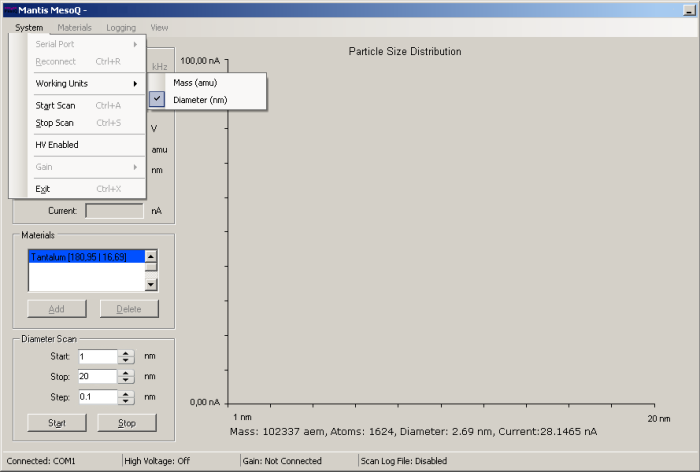This screenshot has height=472, width=700.
Task: Click Scan Log File: Disabled status
Action: 404,461
